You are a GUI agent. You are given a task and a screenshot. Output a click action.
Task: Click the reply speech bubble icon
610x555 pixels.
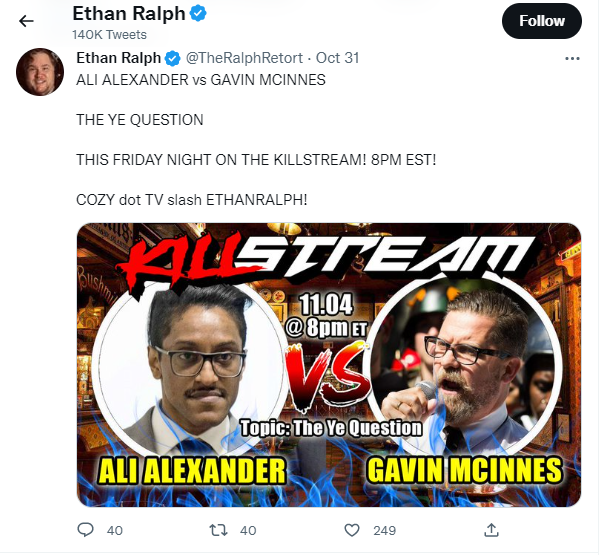pos(86,530)
